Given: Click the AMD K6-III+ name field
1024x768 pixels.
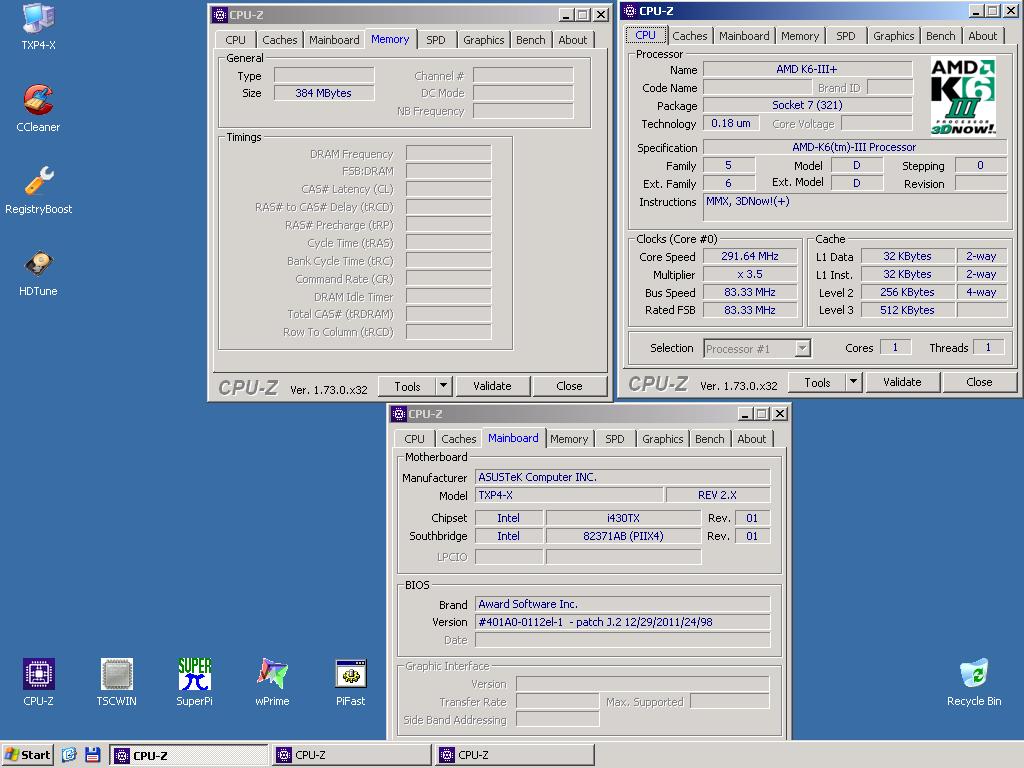Looking at the screenshot, I should pos(807,69).
